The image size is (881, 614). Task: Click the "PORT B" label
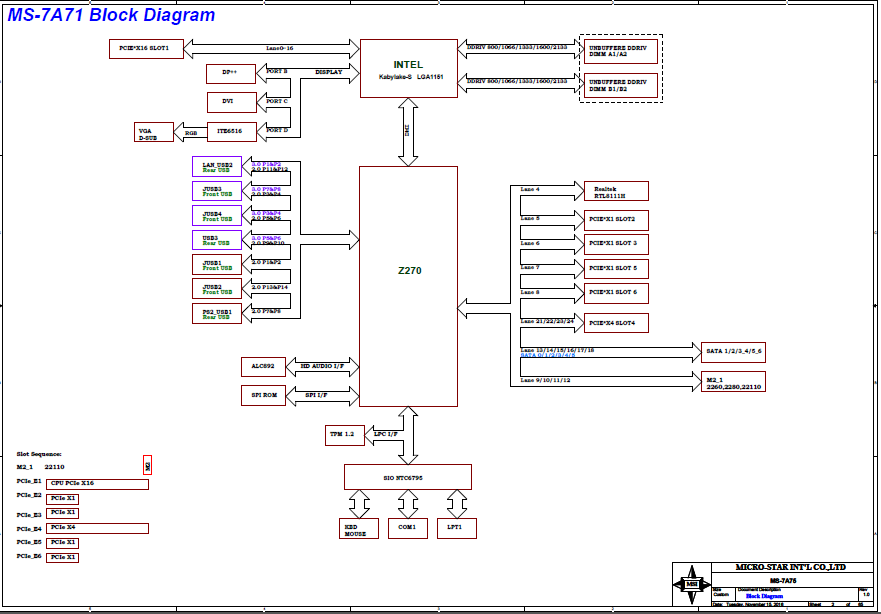[277, 71]
